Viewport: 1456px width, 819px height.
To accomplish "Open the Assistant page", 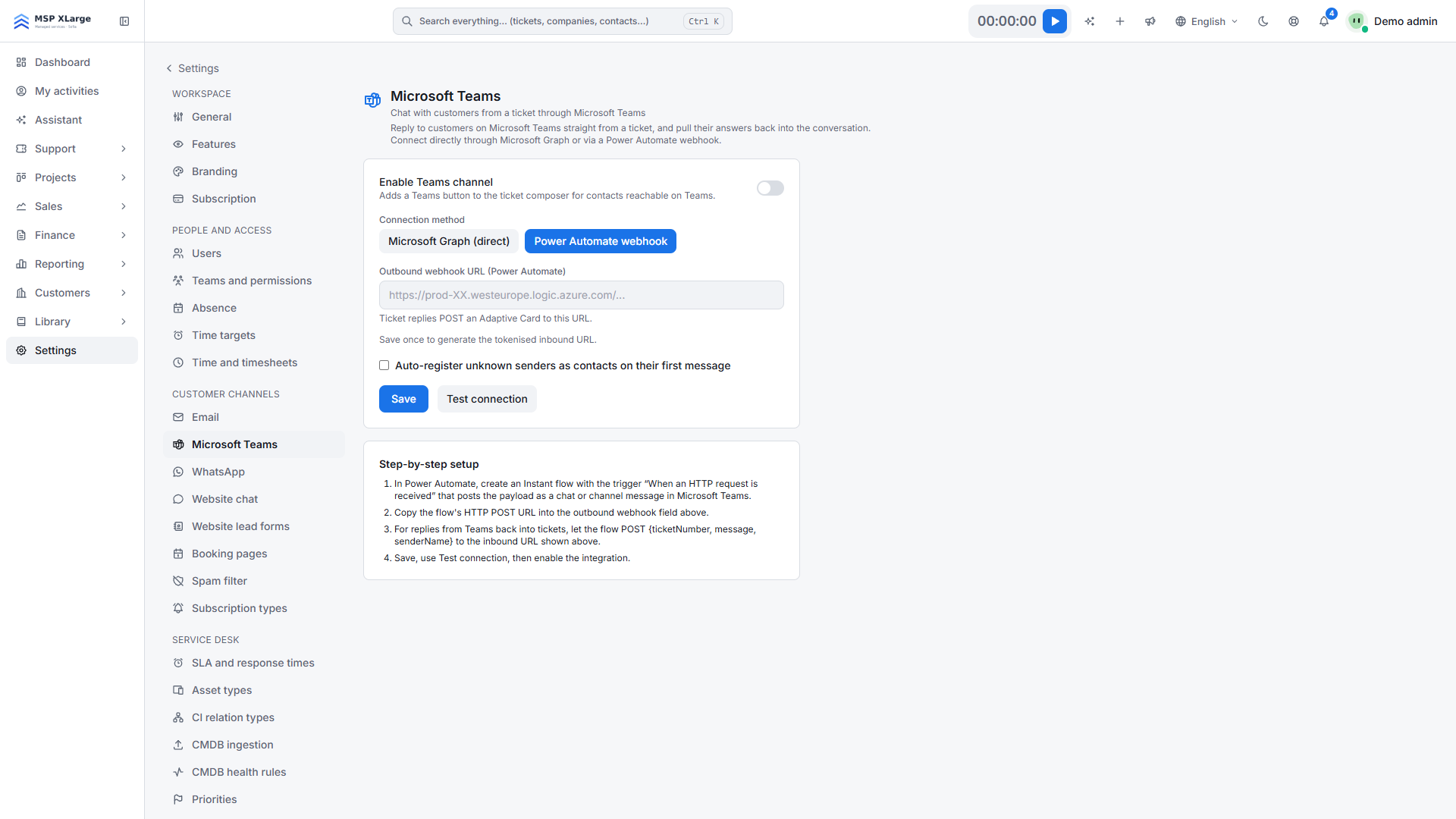I will (72, 120).
